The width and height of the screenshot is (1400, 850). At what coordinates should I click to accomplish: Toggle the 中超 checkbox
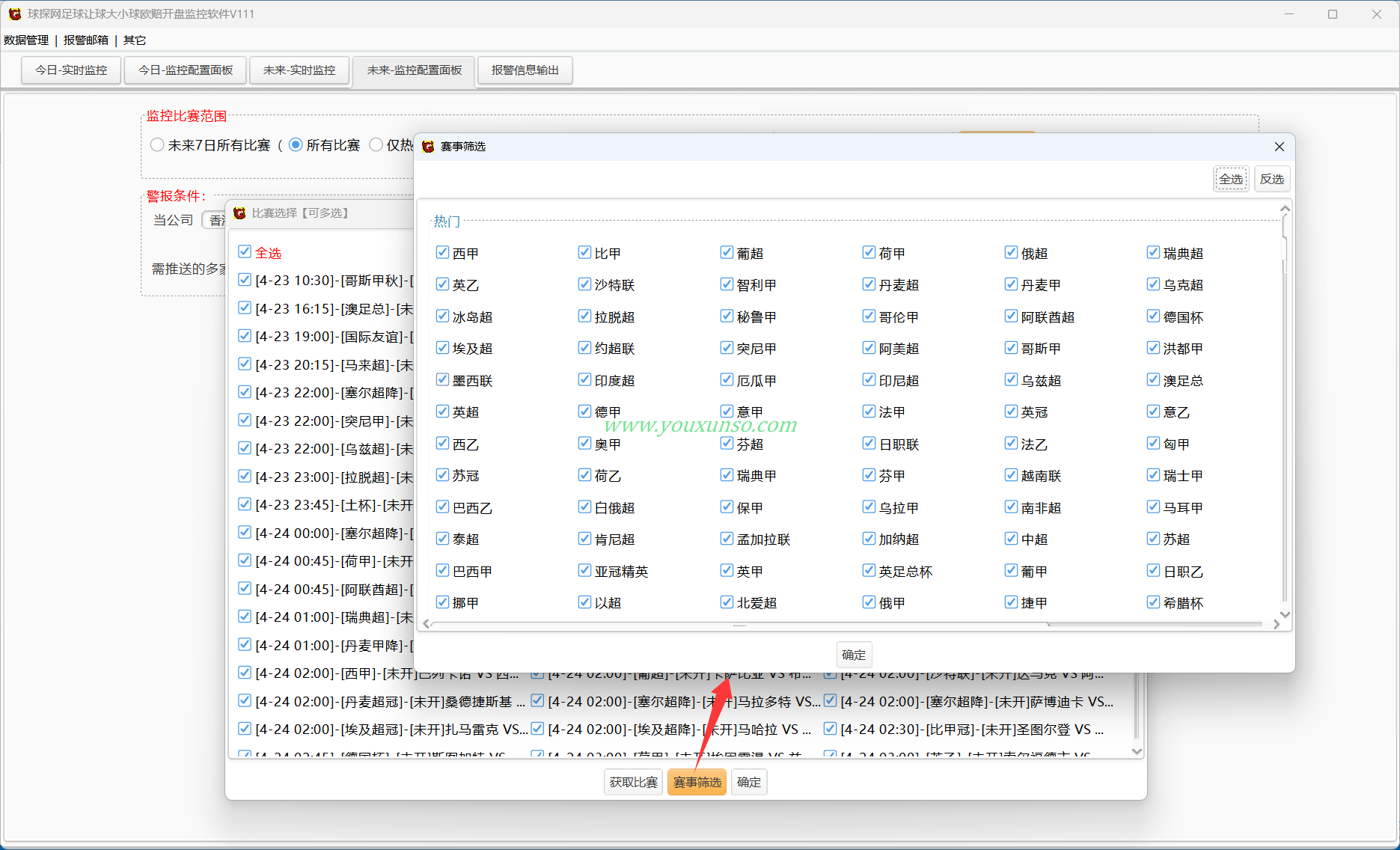[1011, 539]
